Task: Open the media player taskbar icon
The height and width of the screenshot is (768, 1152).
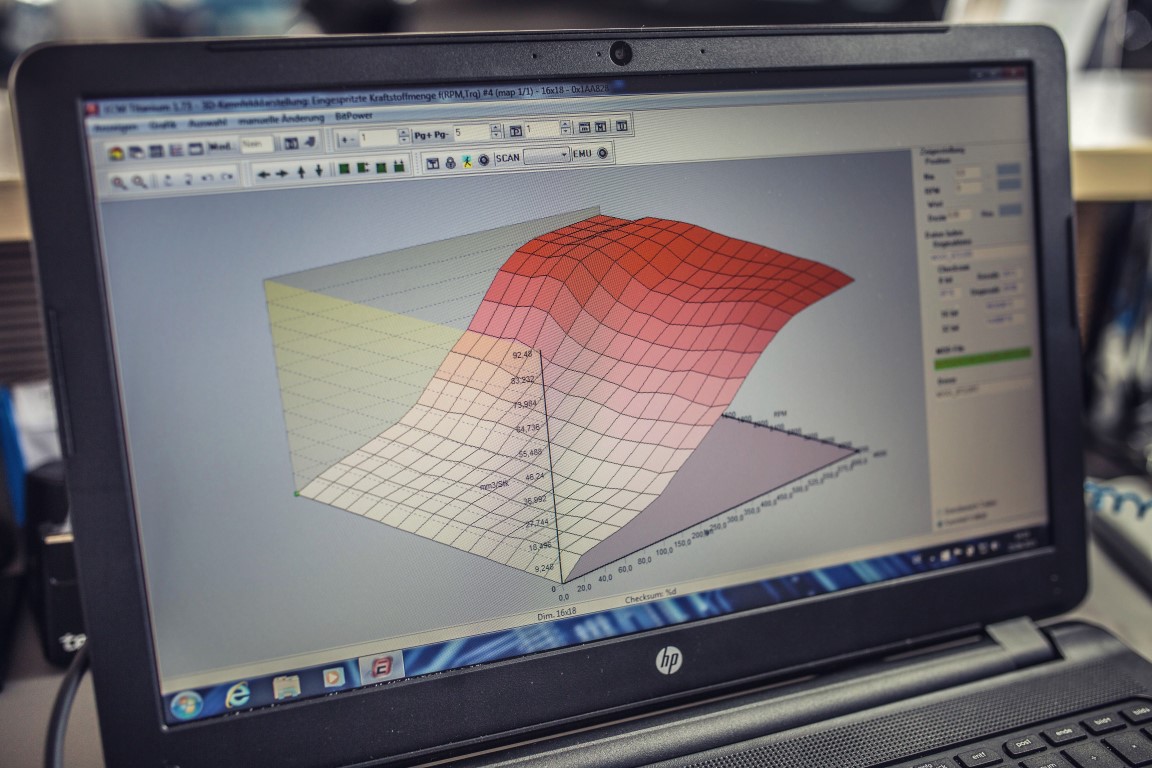Action: pyautogui.click(x=333, y=676)
